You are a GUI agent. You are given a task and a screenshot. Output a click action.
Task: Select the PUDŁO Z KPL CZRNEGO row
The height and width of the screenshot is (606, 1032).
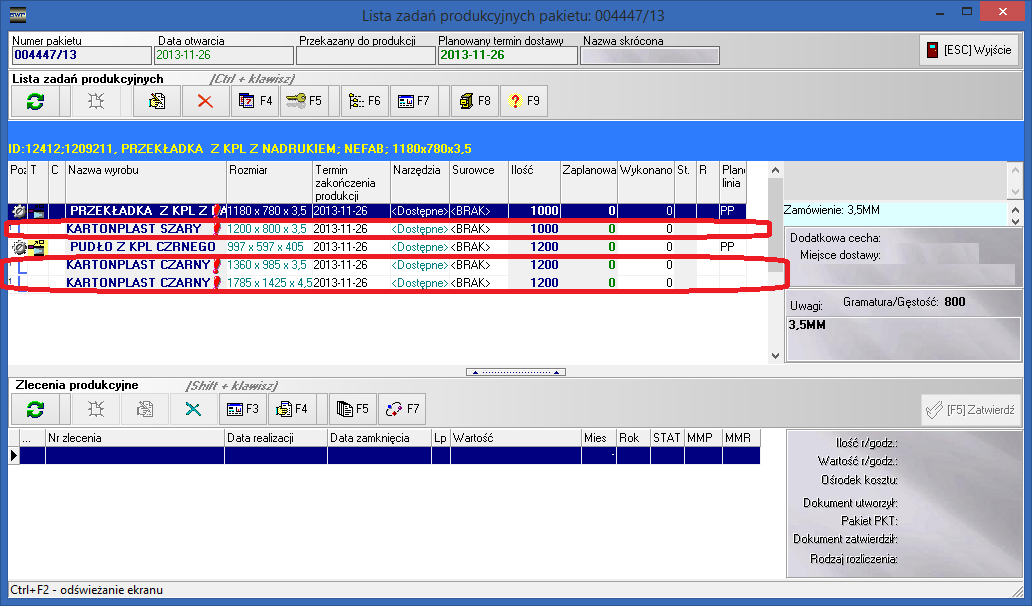(142, 247)
